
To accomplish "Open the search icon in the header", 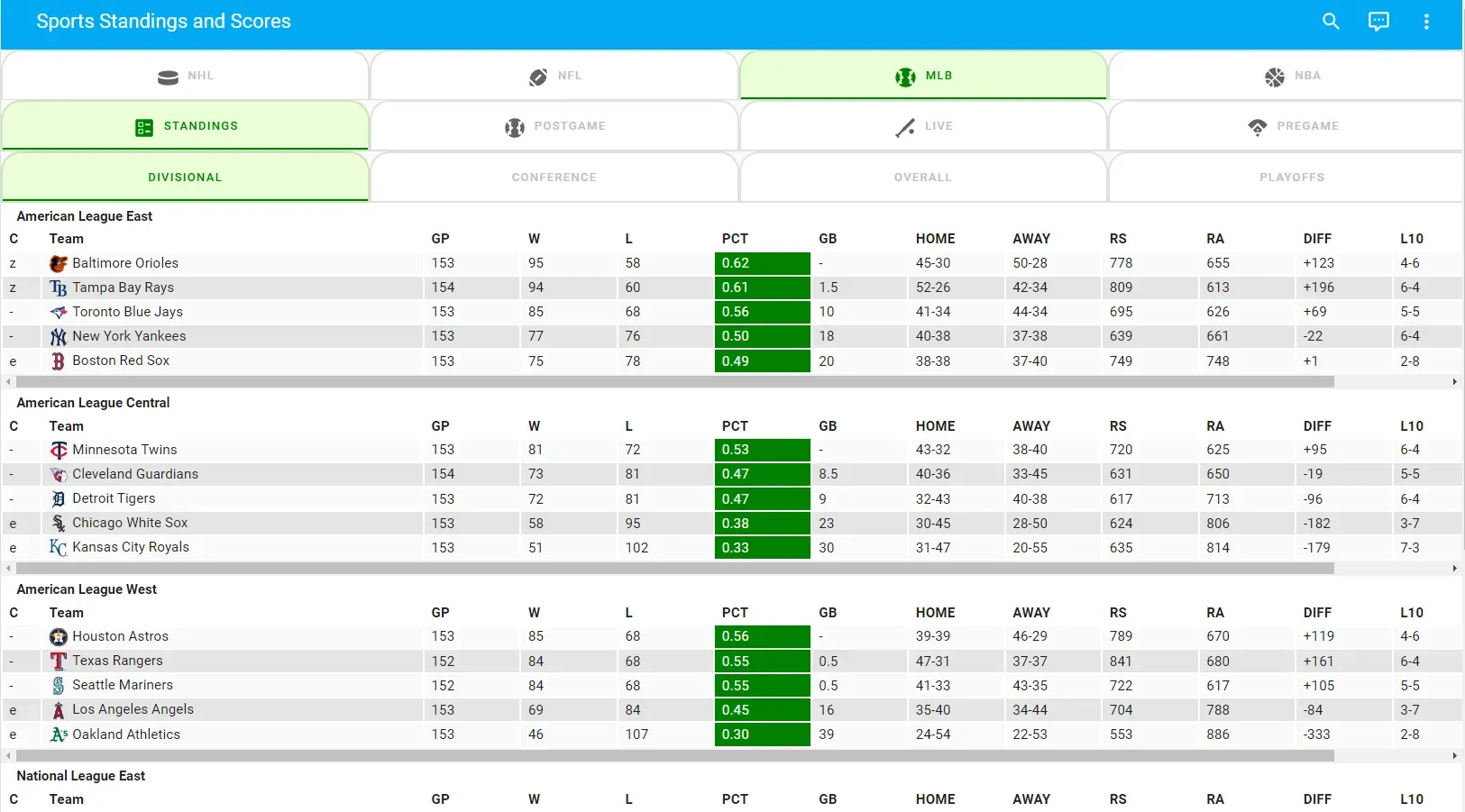I will 1331,22.
